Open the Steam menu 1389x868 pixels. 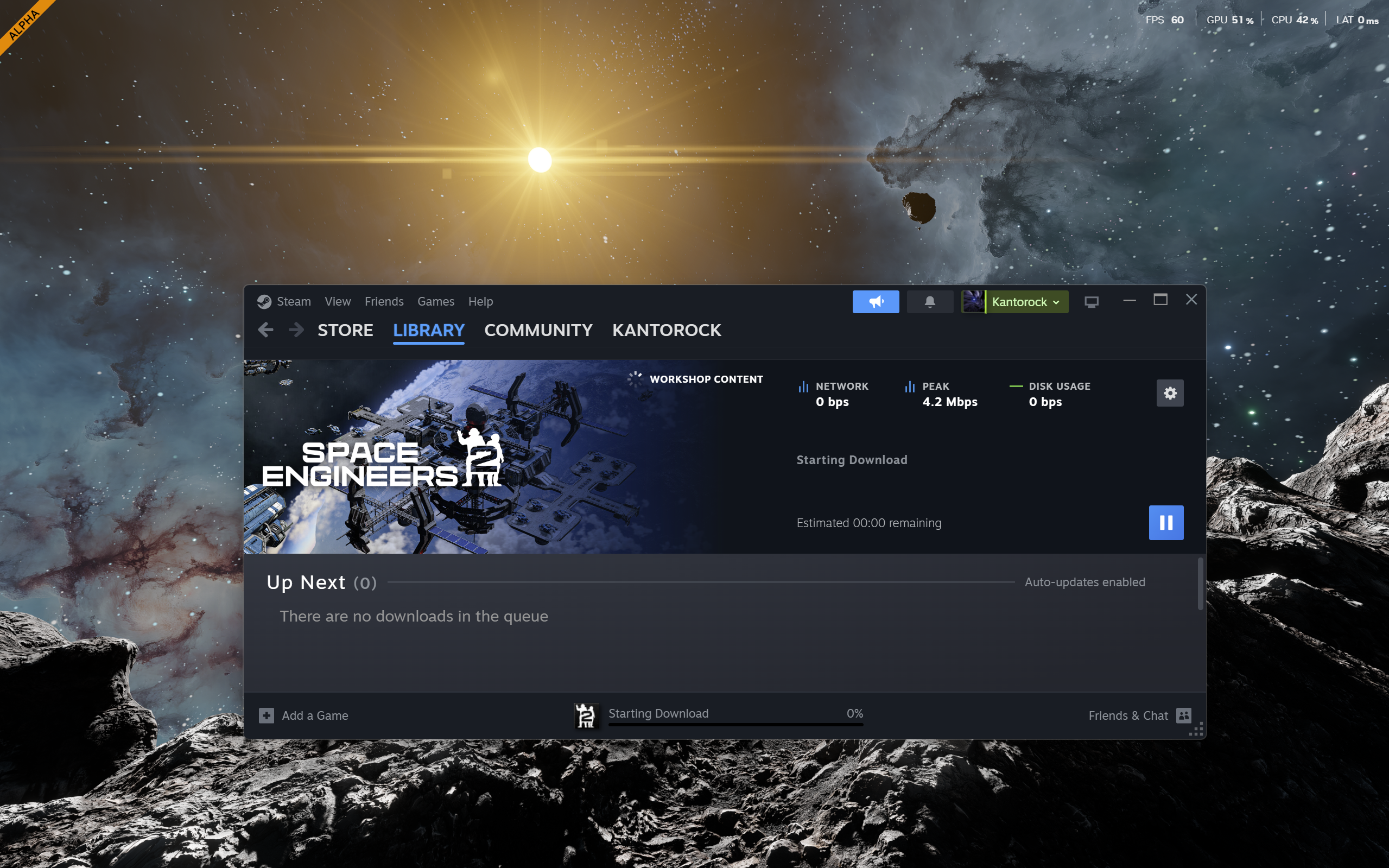click(293, 301)
